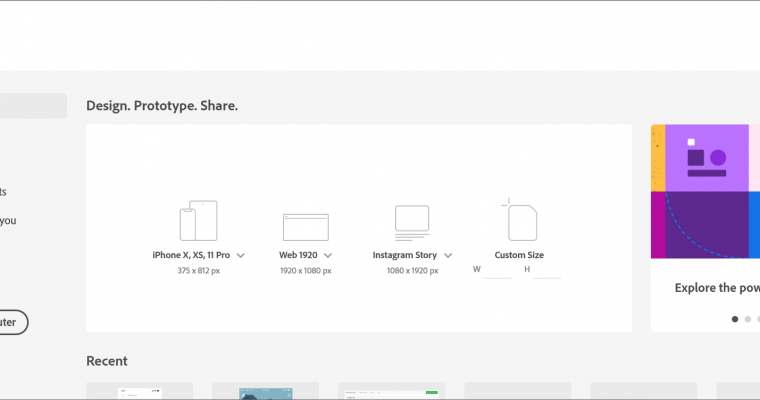Click the Custom Size label
This screenshot has height=400, width=760.
(x=519, y=255)
